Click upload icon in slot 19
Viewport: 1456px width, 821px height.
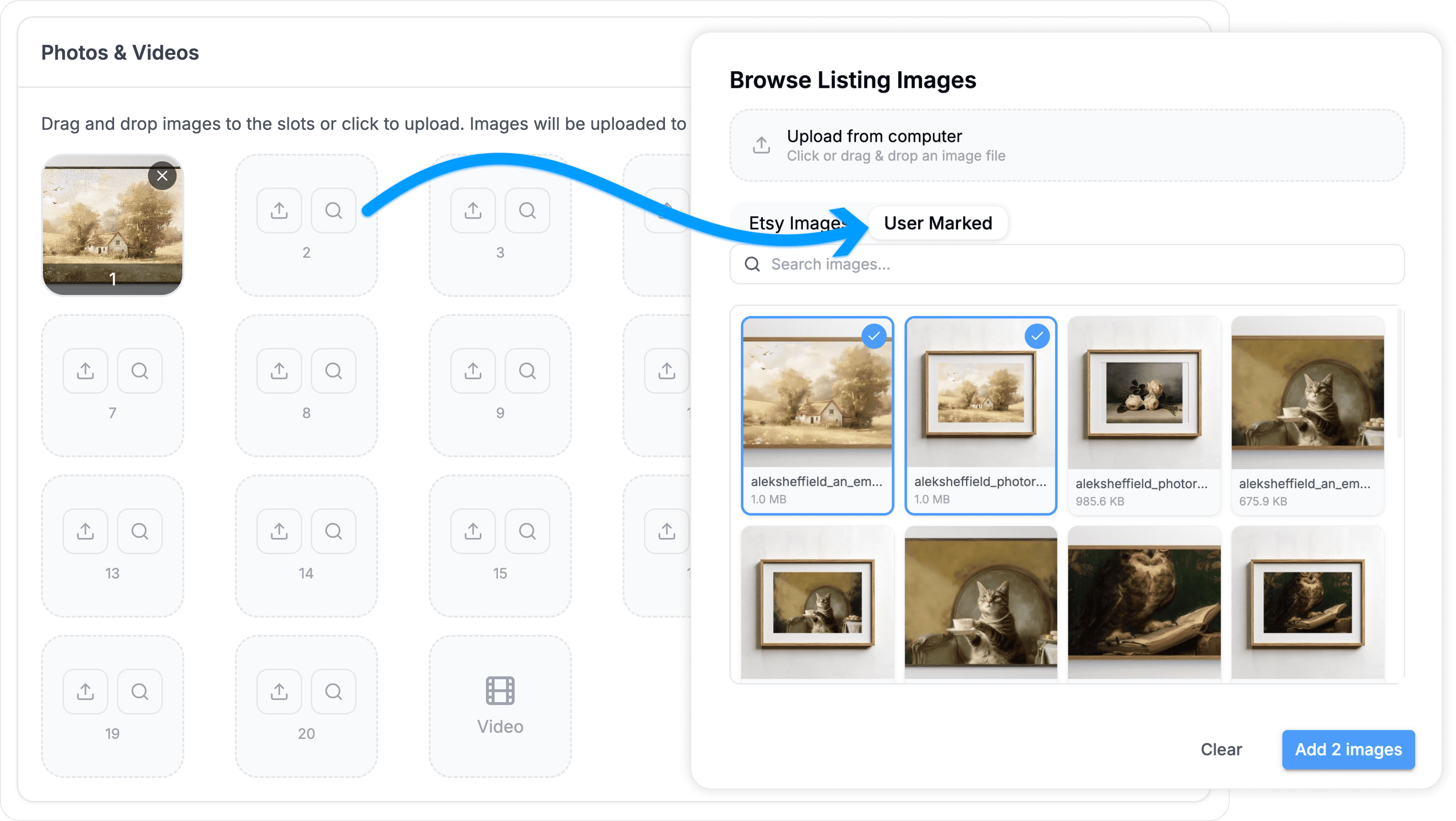85,691
